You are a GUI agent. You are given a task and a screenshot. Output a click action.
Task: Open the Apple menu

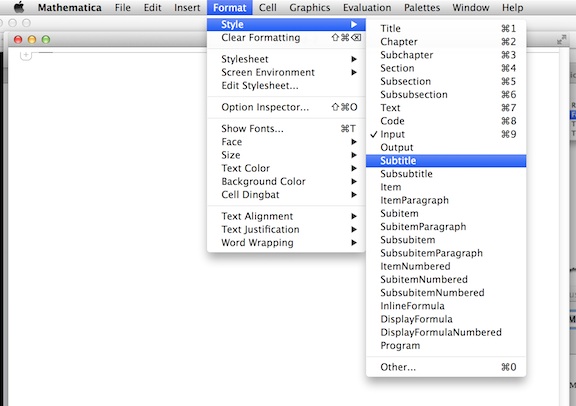coord(19,7)
